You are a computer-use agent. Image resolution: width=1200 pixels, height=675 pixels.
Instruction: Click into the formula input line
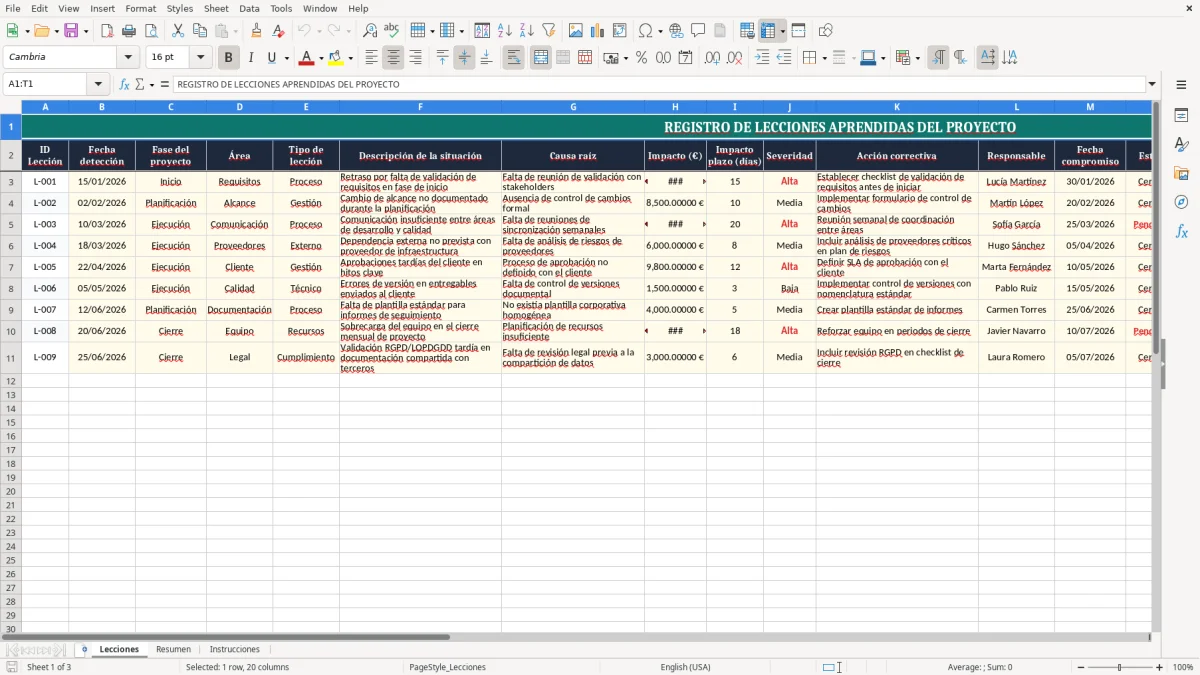click(x=658, y=84)
